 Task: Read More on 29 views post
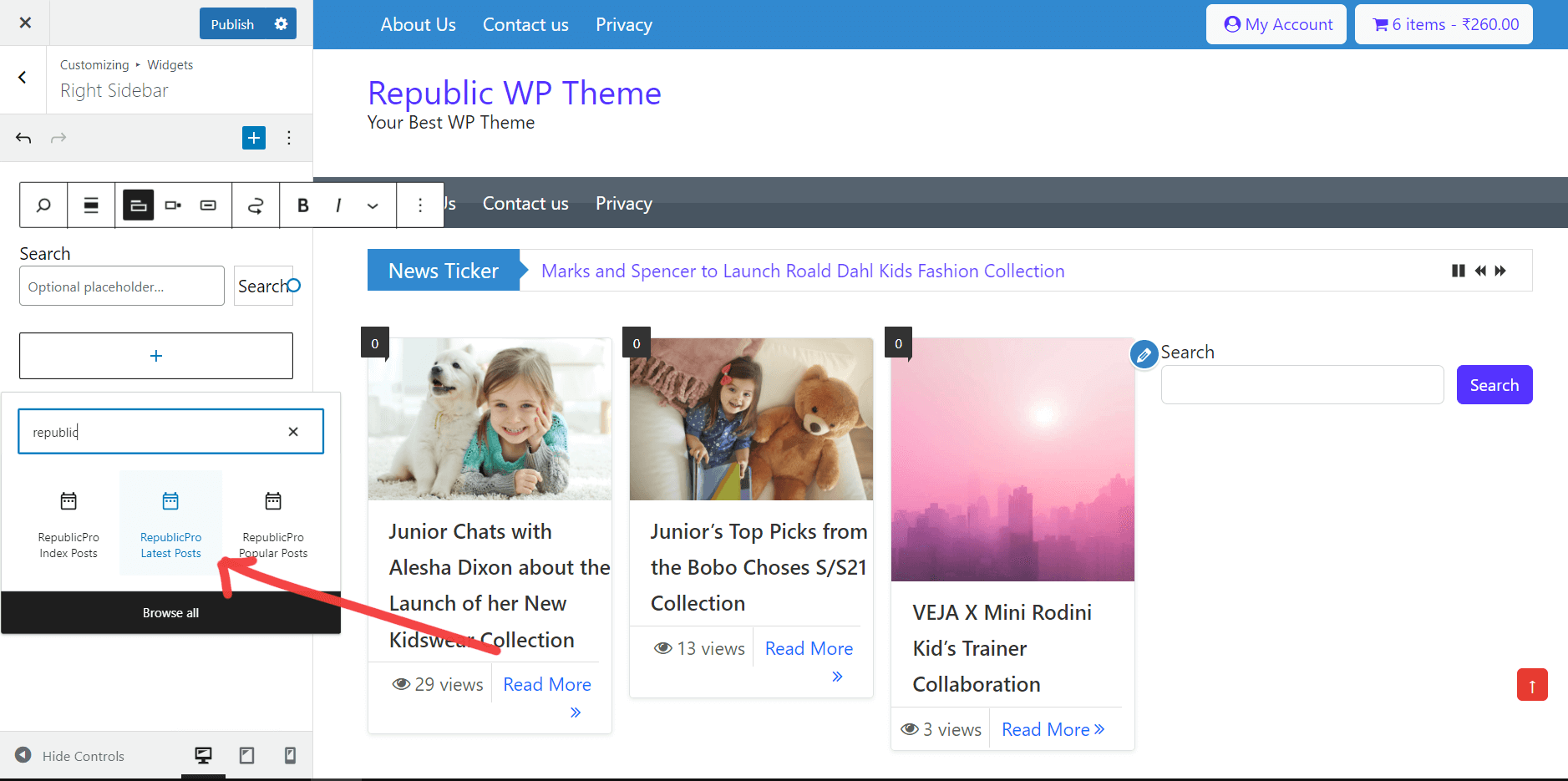[x=547, y=697]
